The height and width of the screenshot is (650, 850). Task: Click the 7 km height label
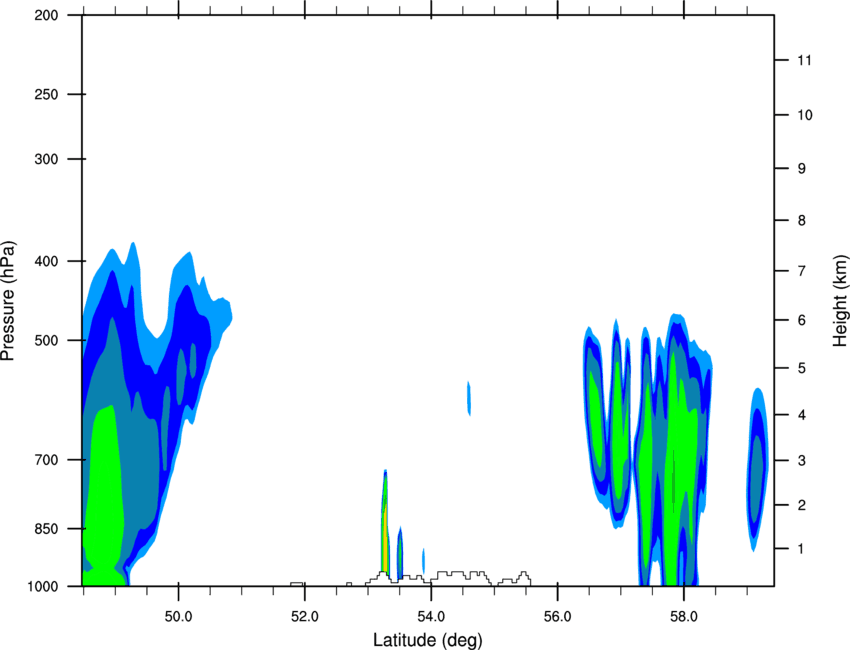802,271
